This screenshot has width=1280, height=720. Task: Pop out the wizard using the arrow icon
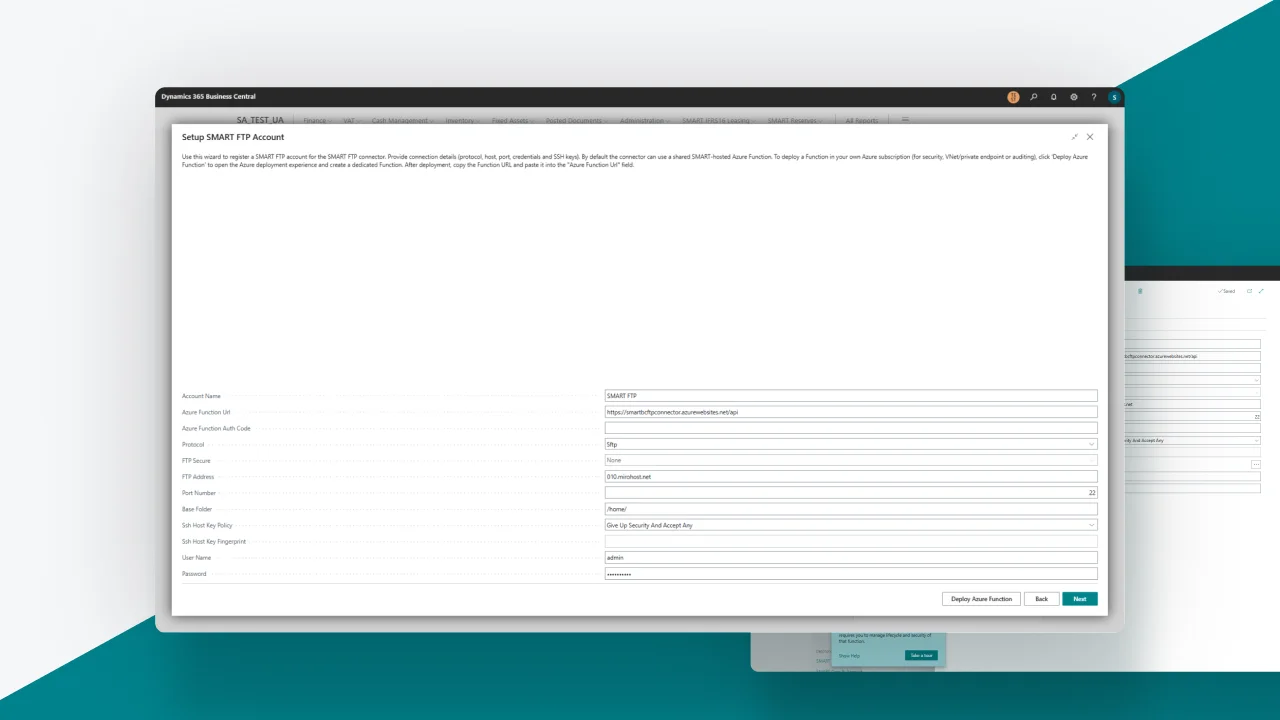pos(1074,137)
